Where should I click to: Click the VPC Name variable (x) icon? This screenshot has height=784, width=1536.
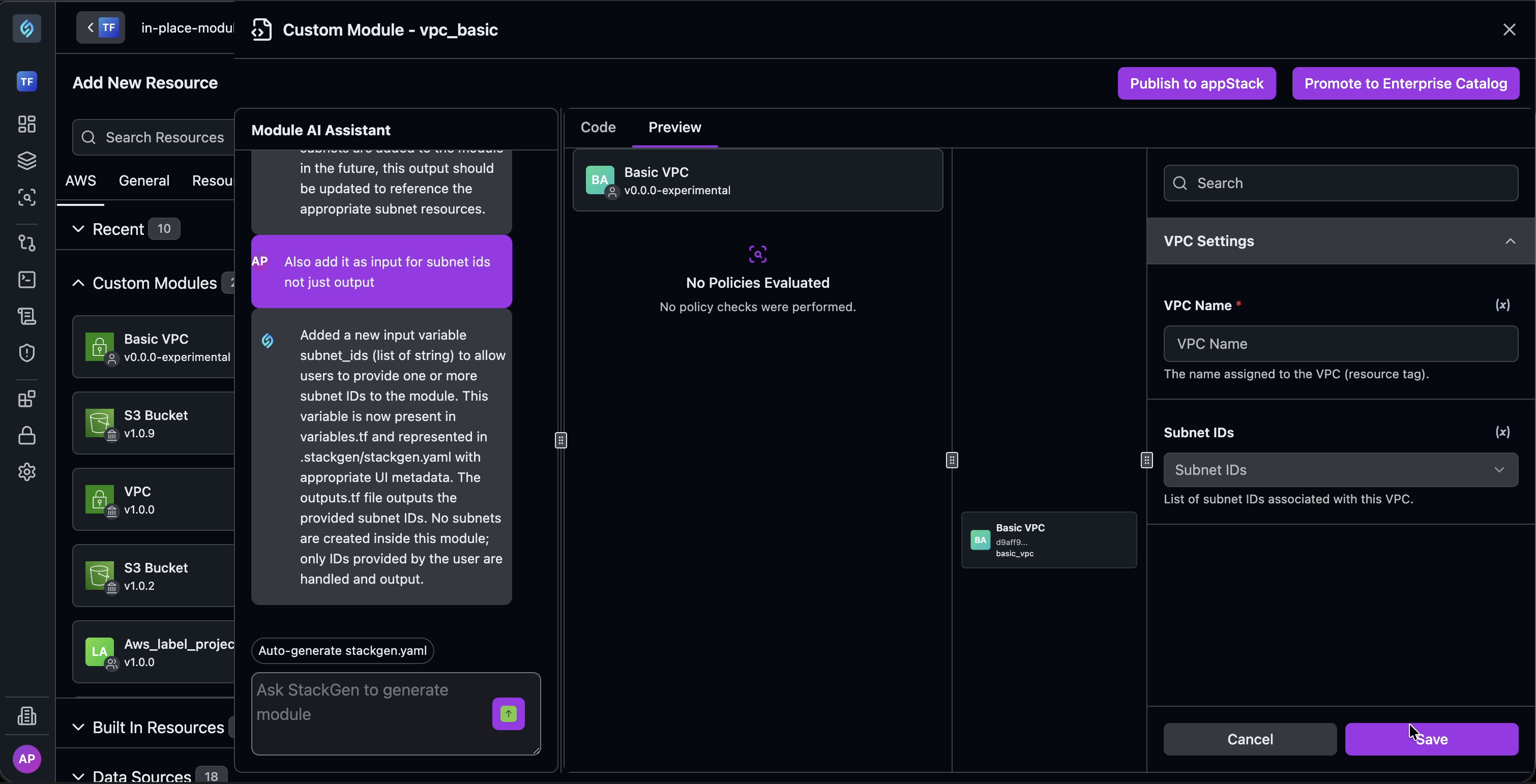click(x=1502, y=305)
